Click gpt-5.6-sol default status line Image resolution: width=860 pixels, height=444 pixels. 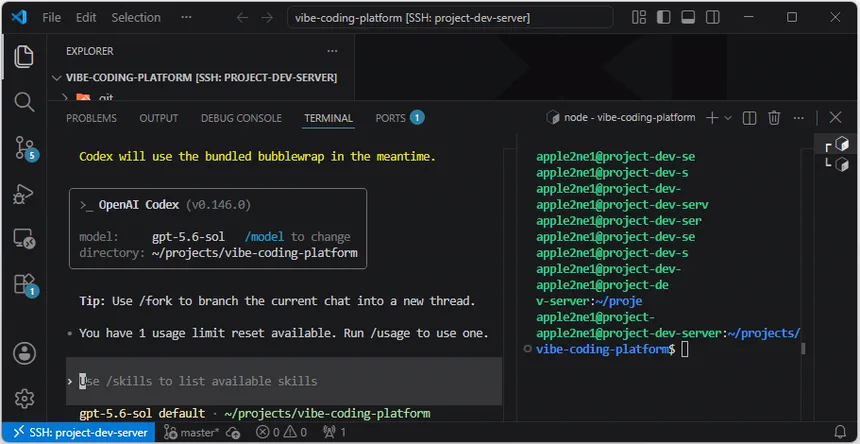(254, 413)
